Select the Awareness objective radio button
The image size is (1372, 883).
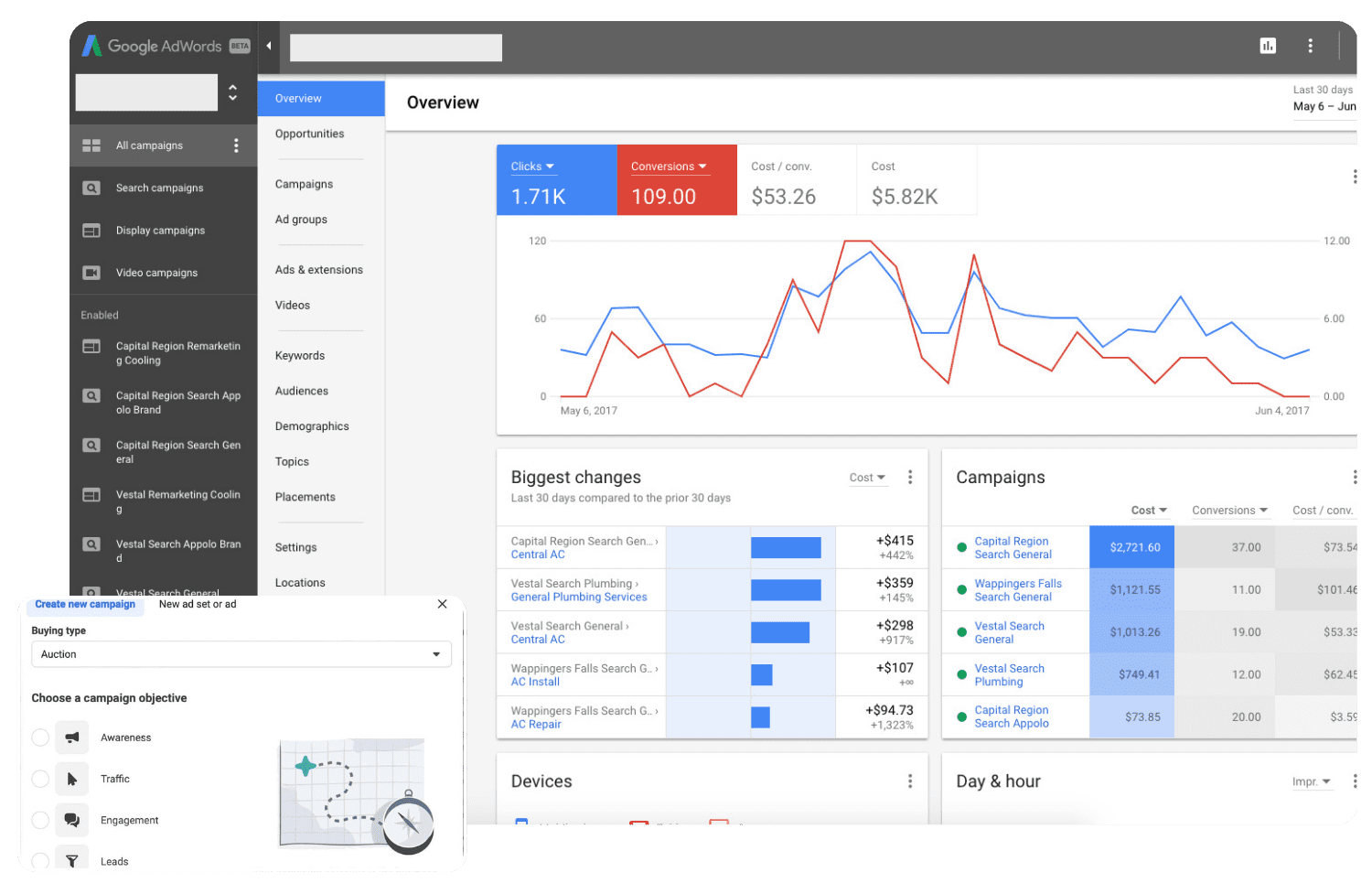(40, 738)
